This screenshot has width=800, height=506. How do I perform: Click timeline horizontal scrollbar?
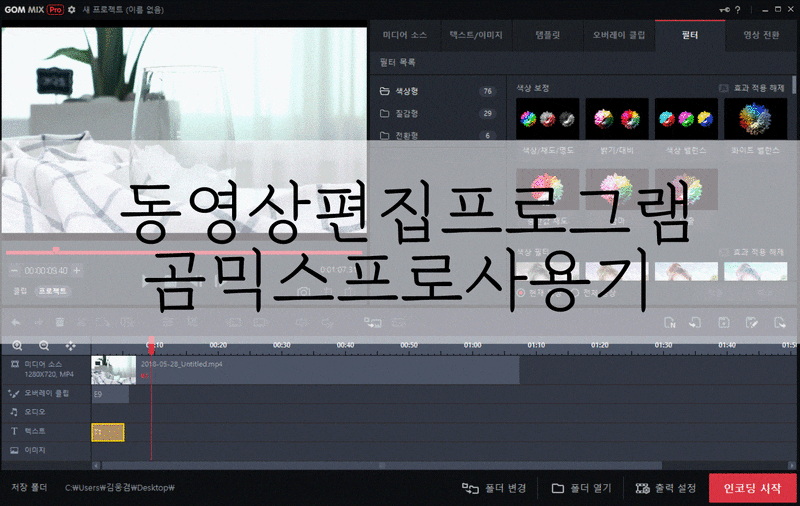pos(382,465)
